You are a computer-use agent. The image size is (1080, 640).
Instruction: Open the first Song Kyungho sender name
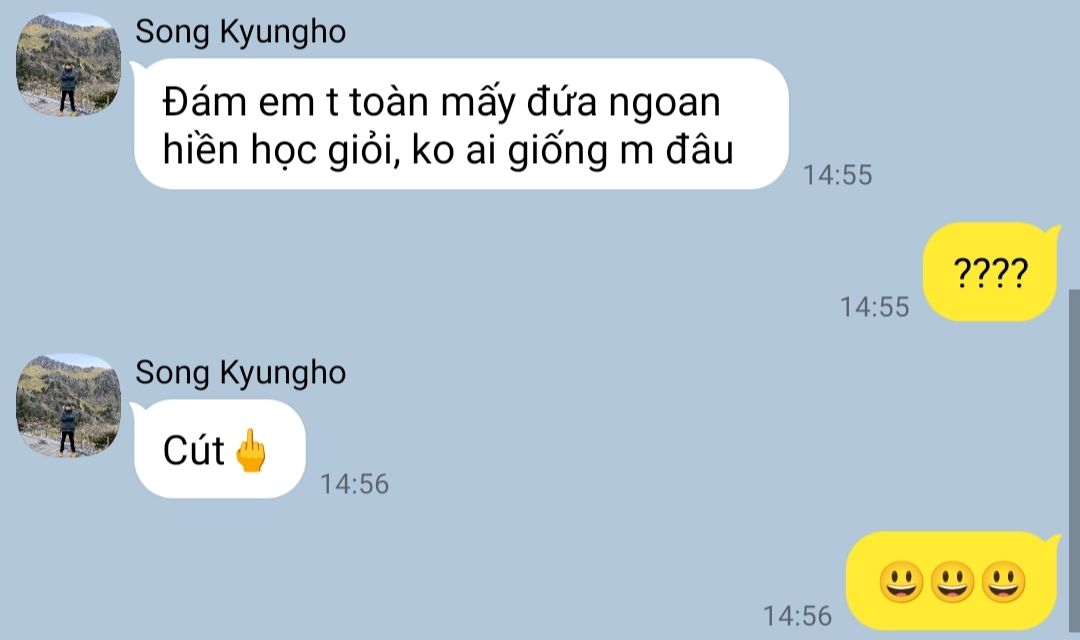[x=240, y=32]
